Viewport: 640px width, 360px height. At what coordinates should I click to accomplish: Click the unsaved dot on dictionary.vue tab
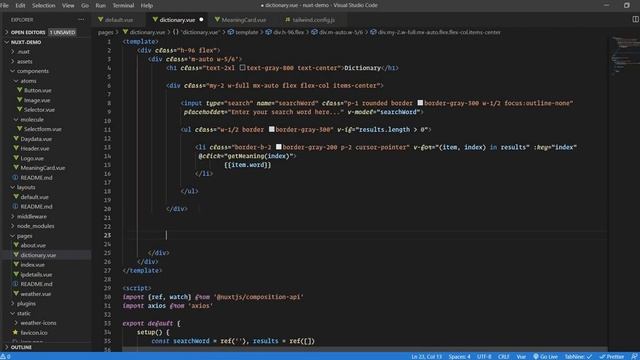tap(201, 20)
